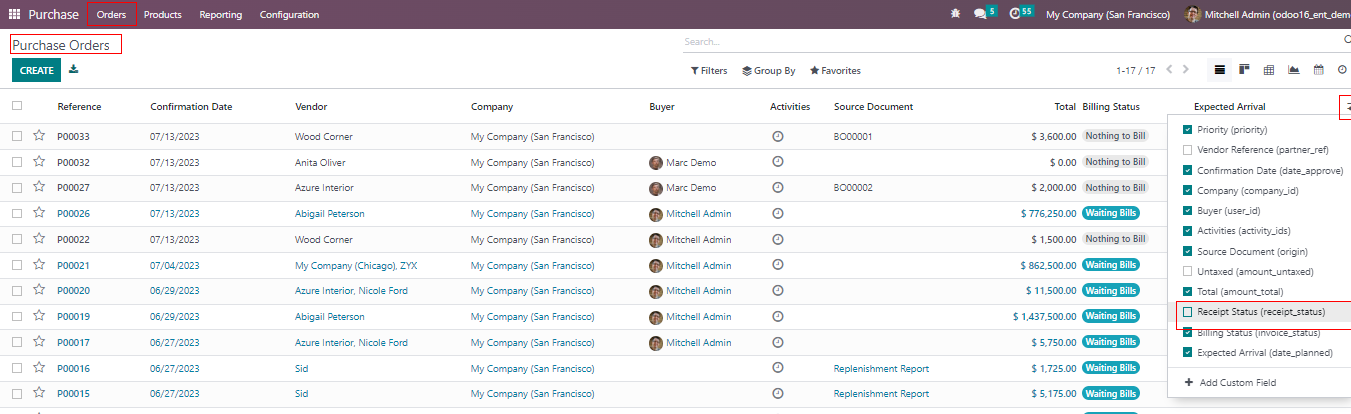Open the Configuration menu
The image size is (1351, 414).
(289, 15)
